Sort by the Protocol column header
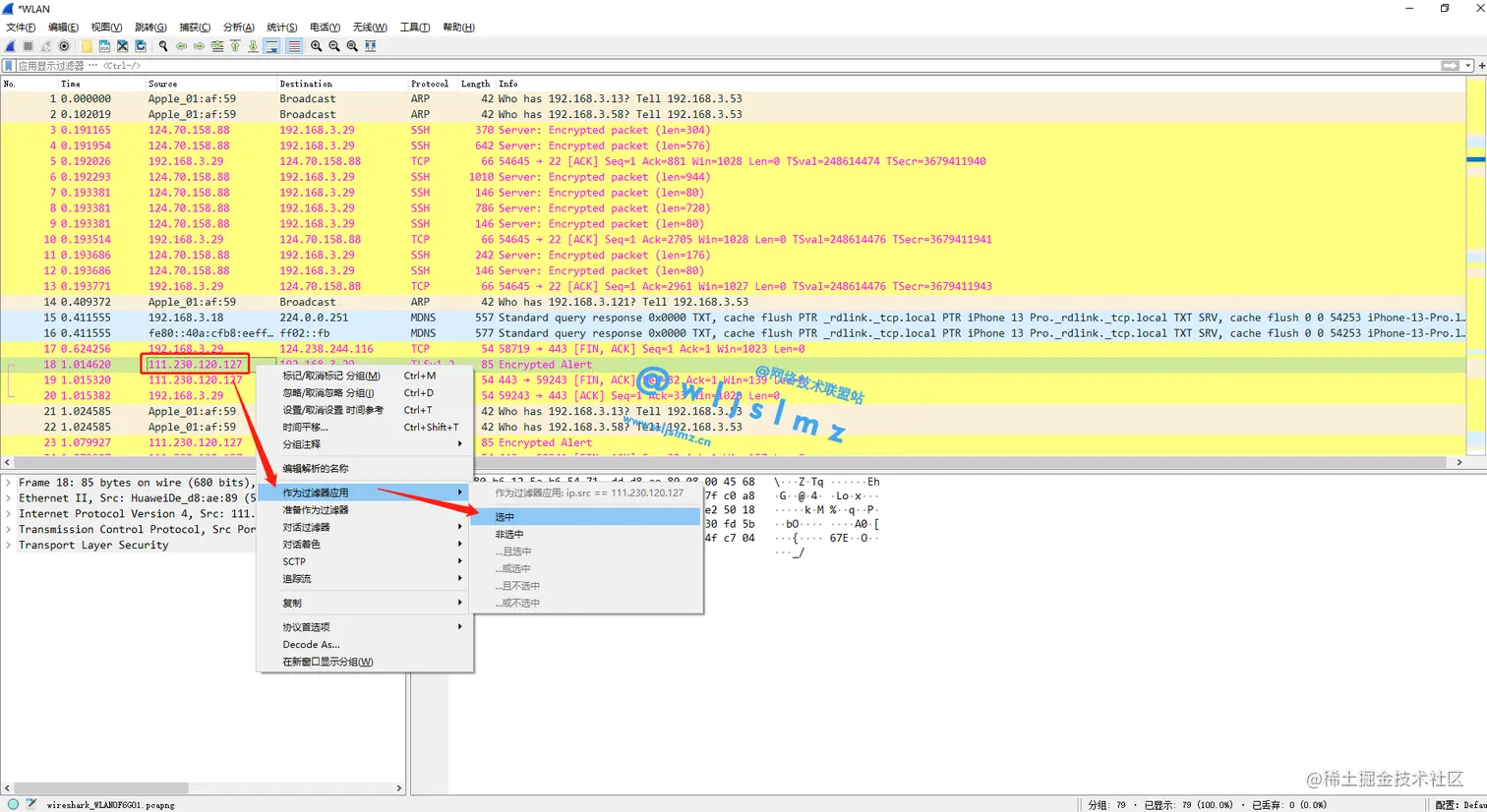 (x=432, y=84)
